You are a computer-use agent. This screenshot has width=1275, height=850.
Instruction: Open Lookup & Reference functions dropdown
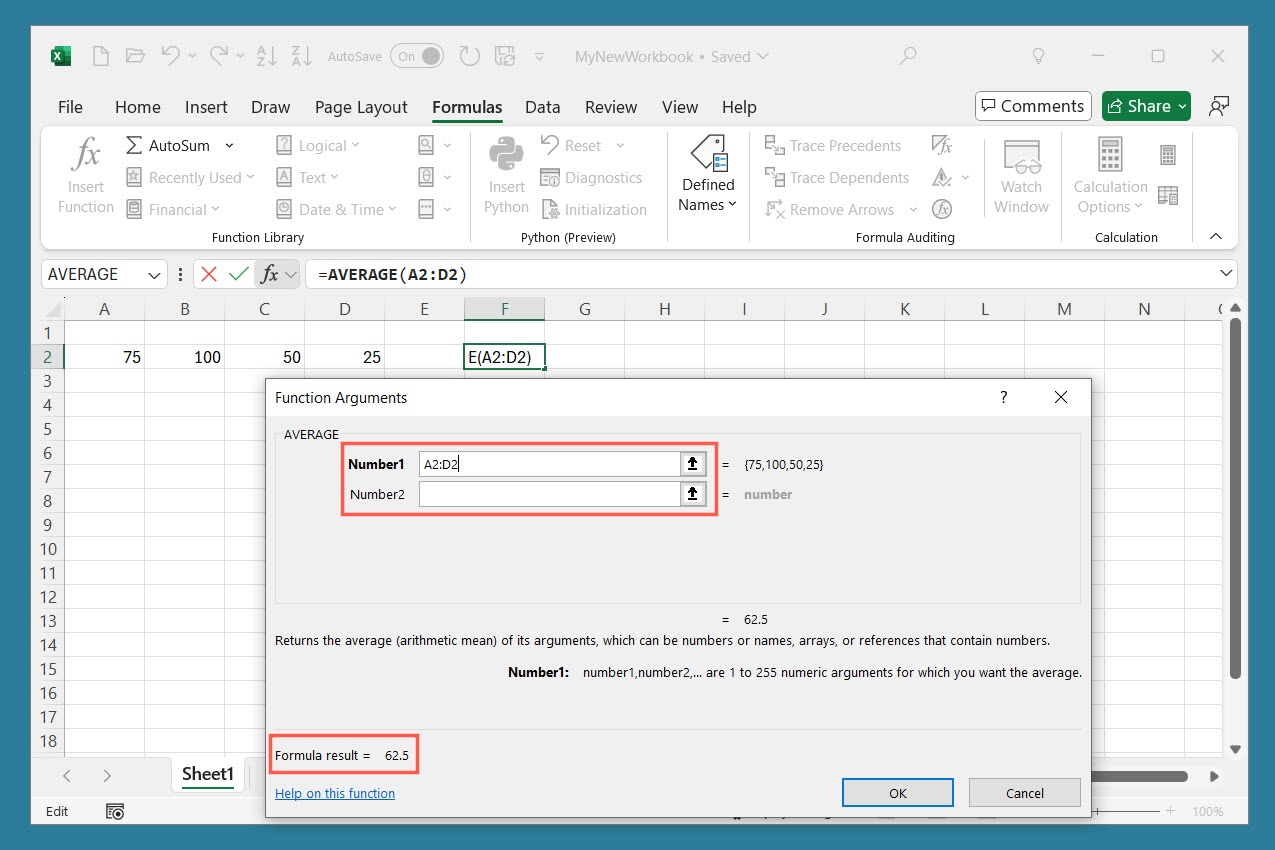(435, 146)
